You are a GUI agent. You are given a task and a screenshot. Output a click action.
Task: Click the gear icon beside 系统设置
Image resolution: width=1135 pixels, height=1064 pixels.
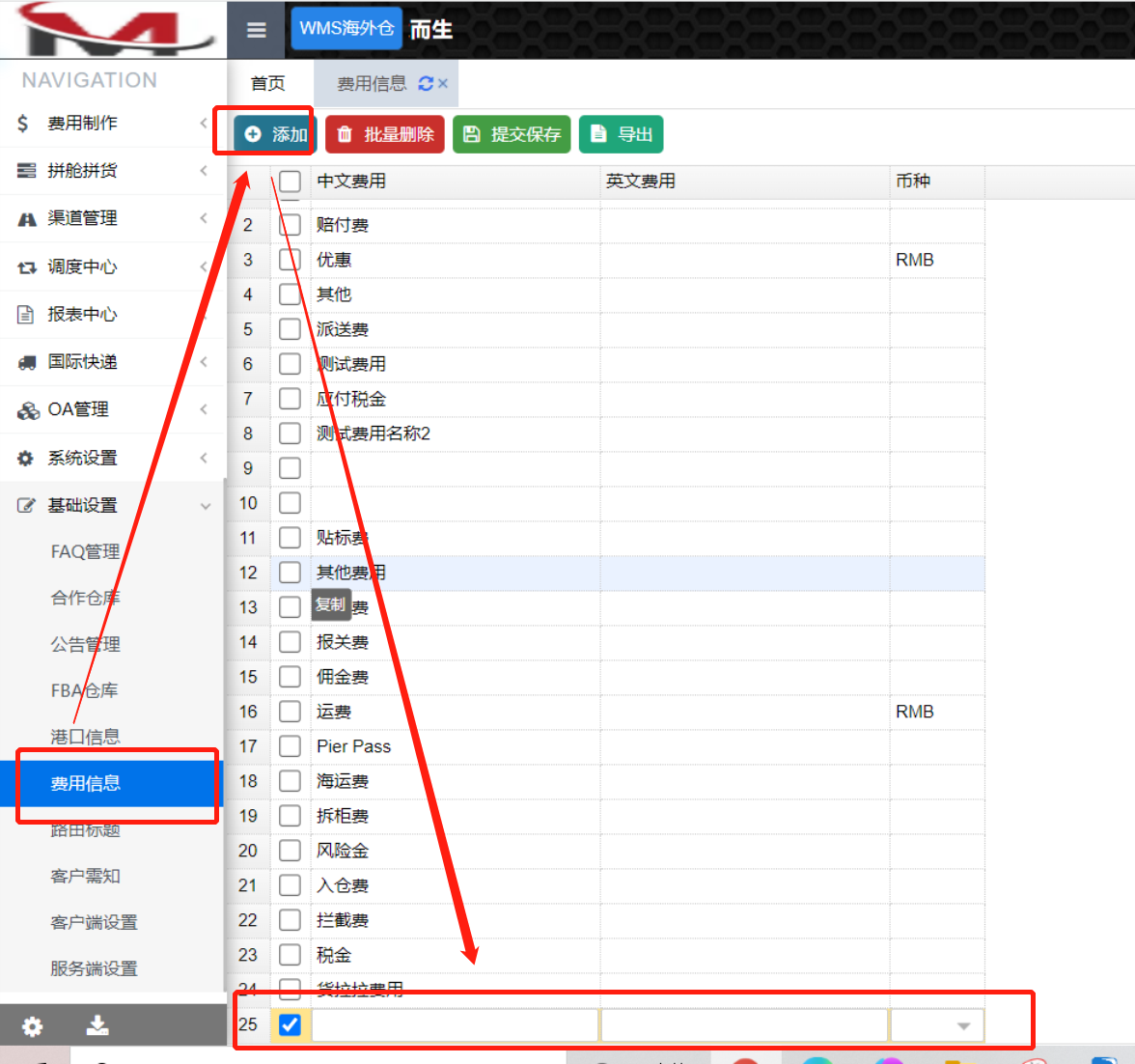(25, 459)
